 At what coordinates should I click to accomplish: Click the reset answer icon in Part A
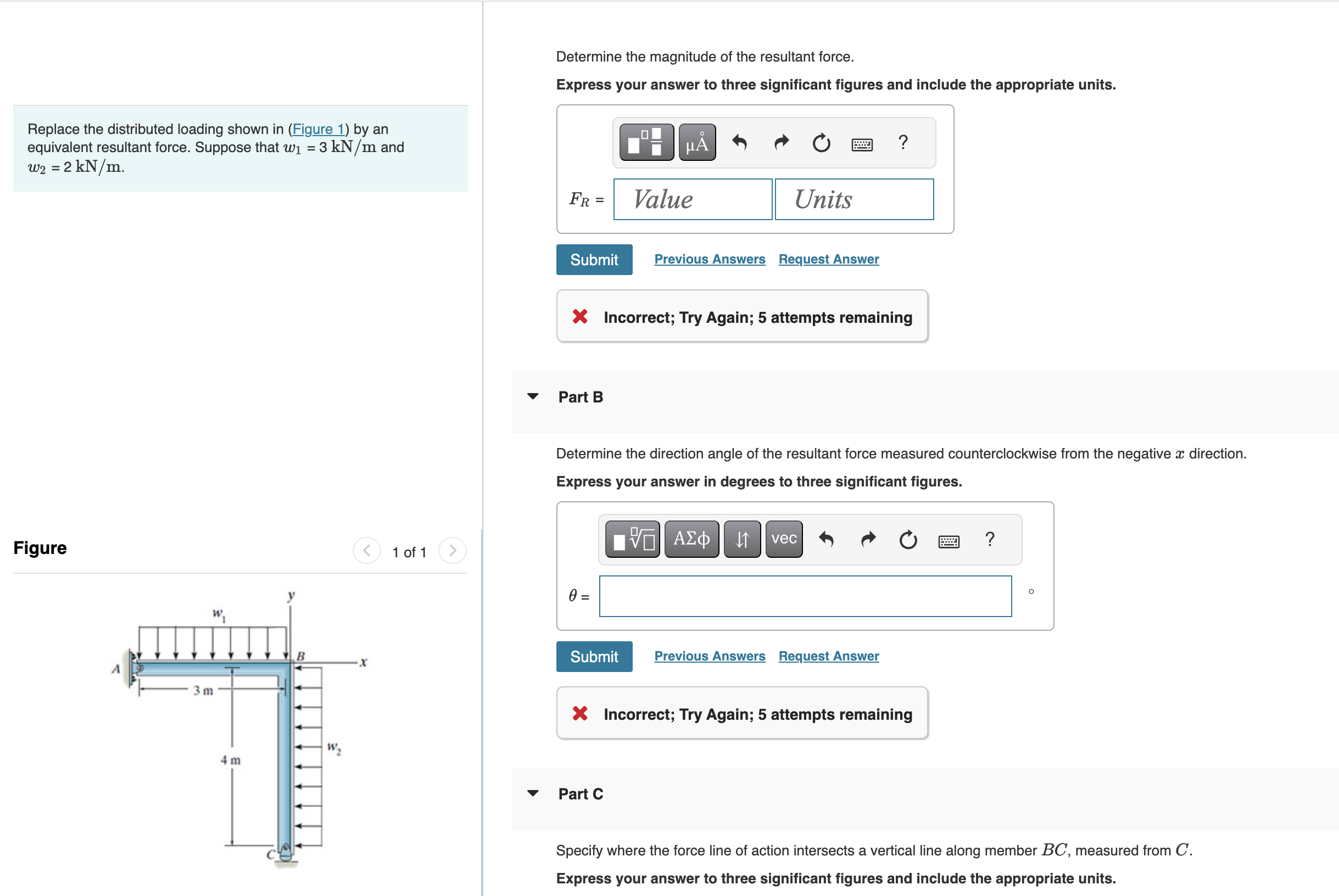point(821,143)
